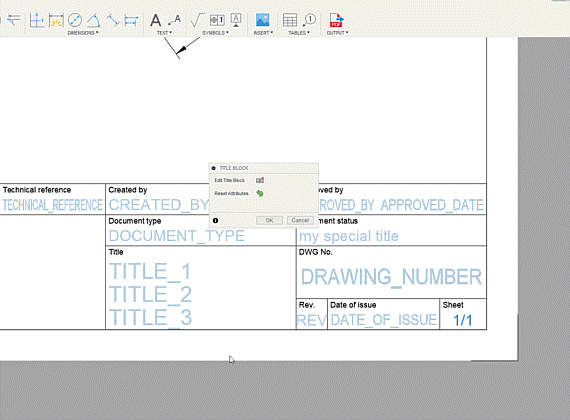Select the Aligned Dimension tool icon
The height and width of the screenshot is (420, 570).
[113, 20]
